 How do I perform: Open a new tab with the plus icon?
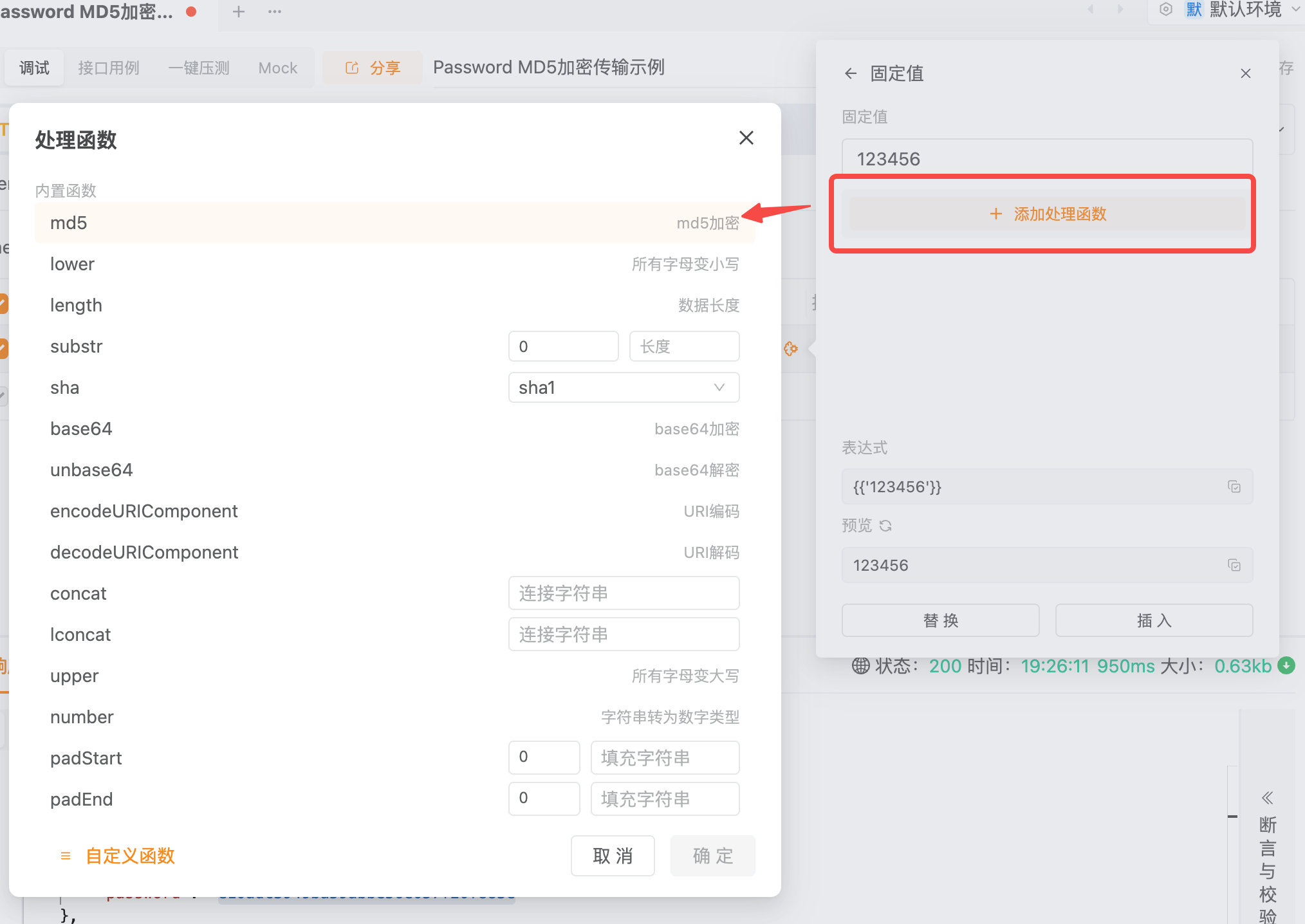point(239,11)
